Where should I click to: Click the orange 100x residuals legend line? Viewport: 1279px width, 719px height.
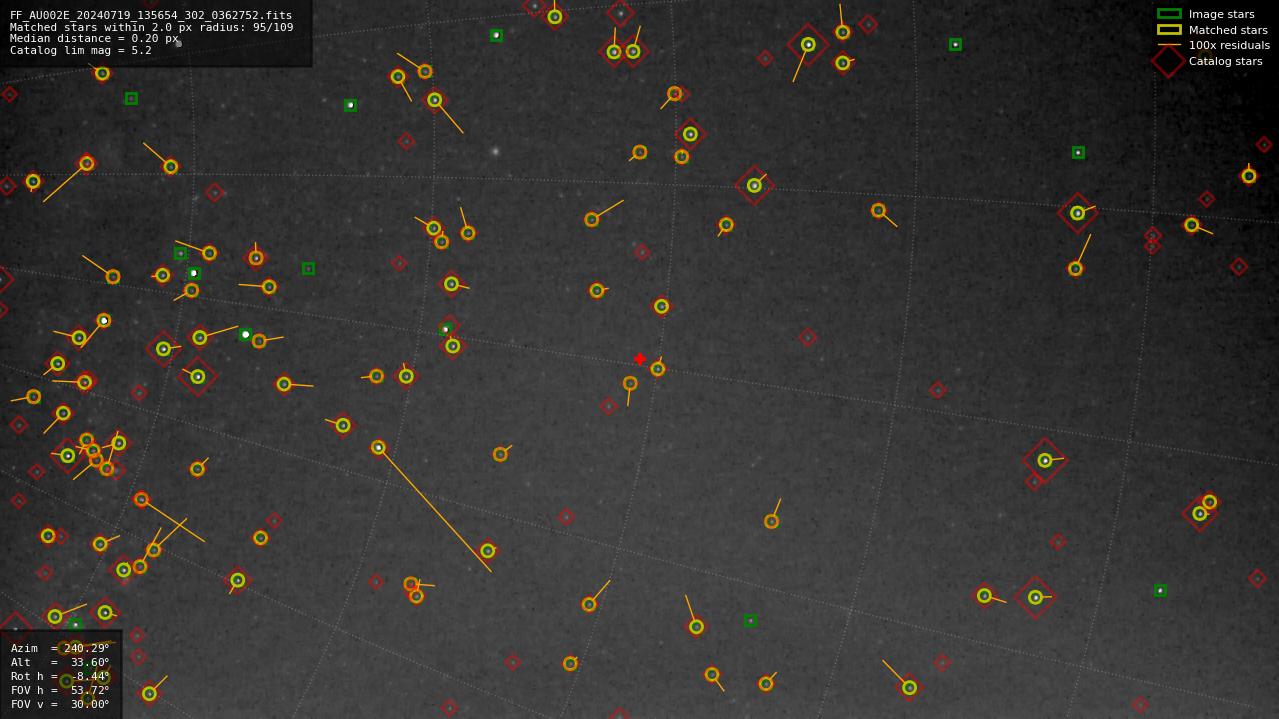[1169, 45]
